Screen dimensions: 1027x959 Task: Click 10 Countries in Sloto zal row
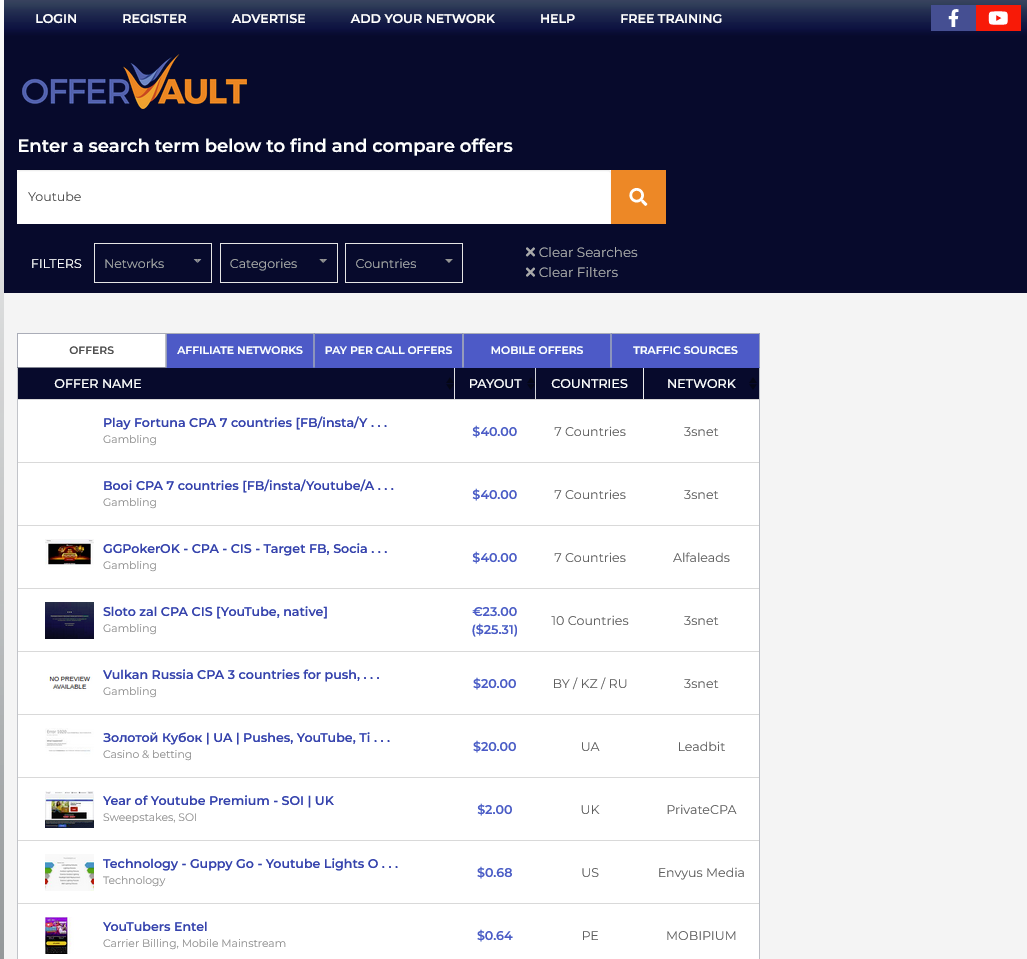[x=589, y=620]
